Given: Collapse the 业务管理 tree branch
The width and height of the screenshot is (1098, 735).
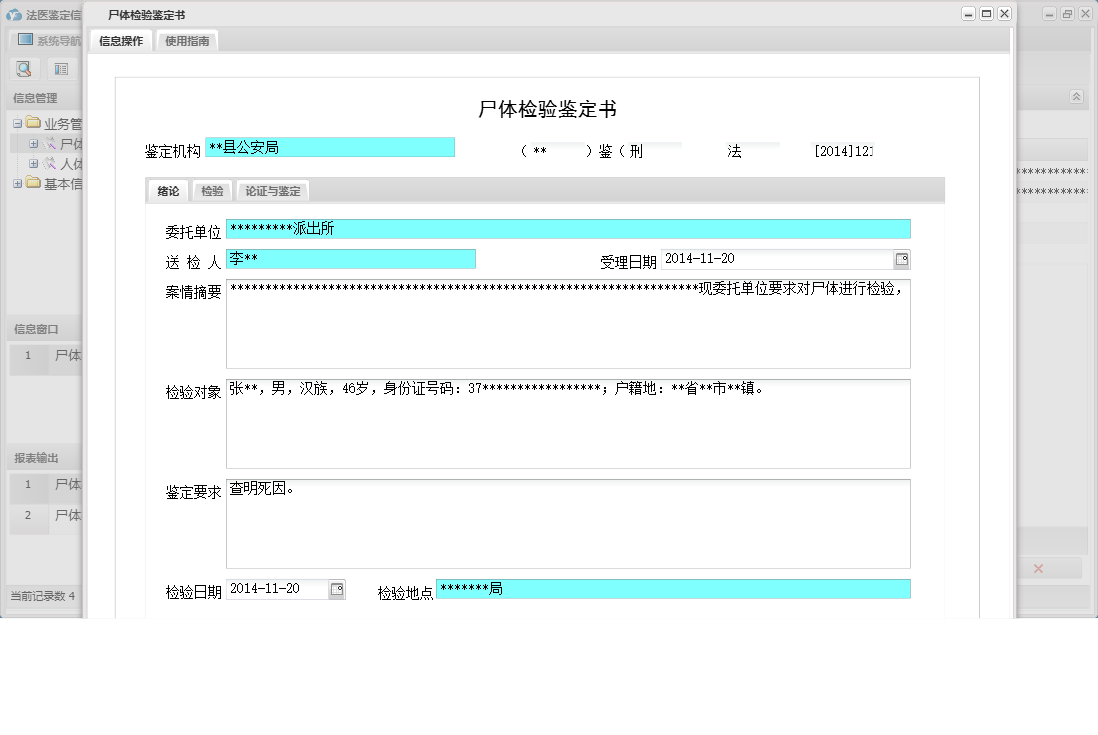Looking at the screenshot, I should tap(18, 122).
